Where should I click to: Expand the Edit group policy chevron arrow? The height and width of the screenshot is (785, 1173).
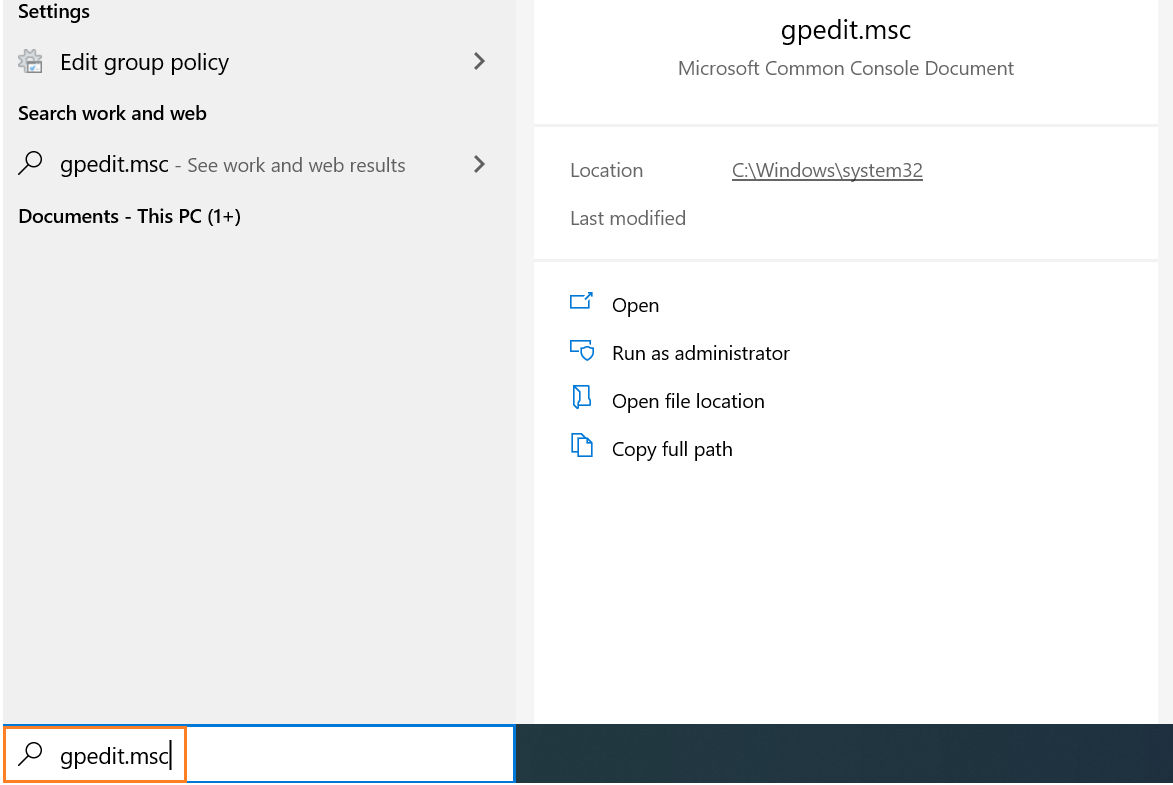(480, 61)
